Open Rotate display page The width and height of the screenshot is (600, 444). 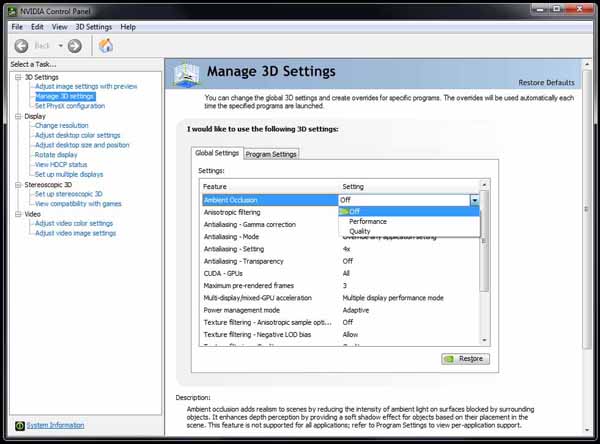56,155
